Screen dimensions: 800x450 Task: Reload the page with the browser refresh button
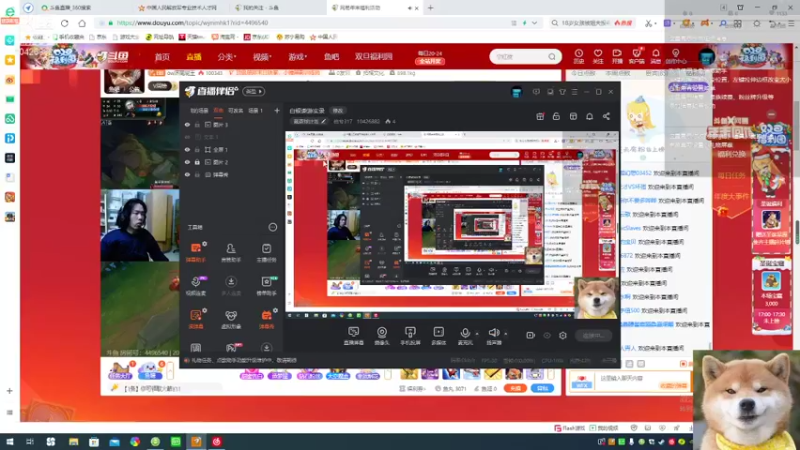(x=64, y=23)
